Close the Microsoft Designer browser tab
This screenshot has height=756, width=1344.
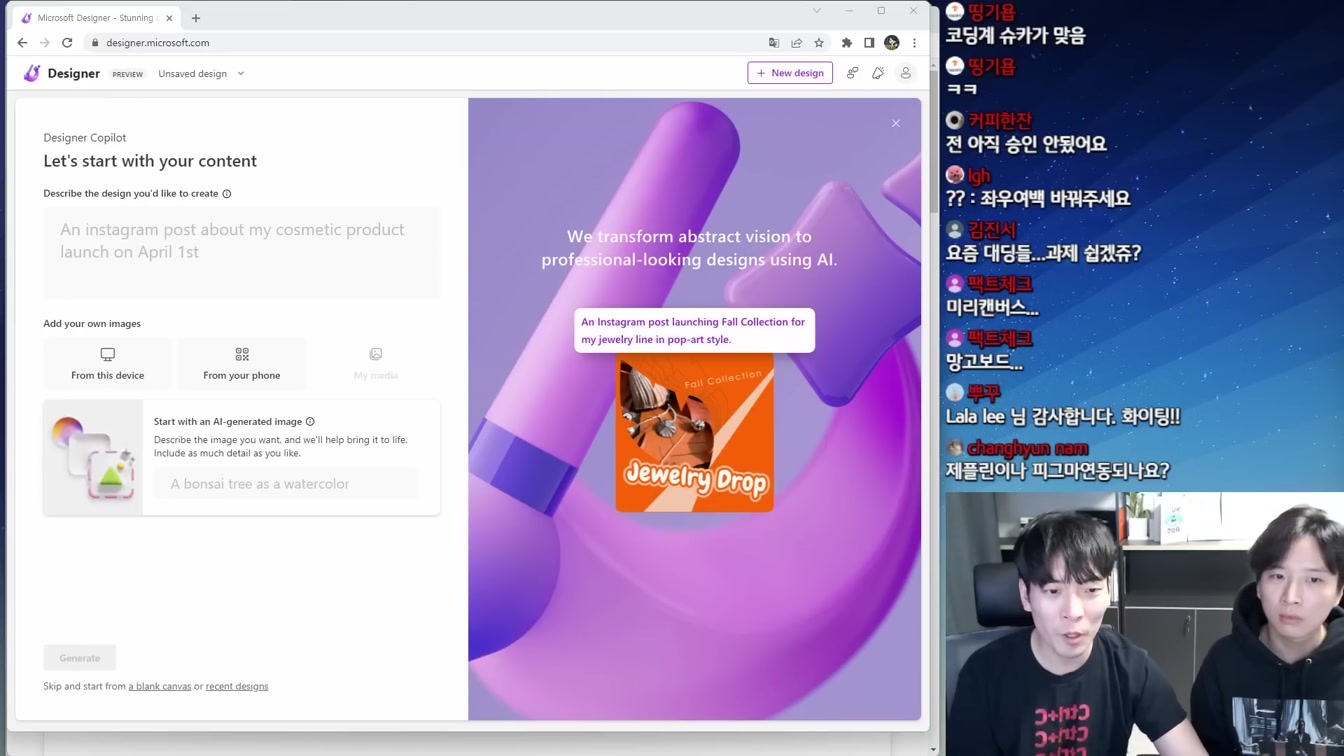169,18
